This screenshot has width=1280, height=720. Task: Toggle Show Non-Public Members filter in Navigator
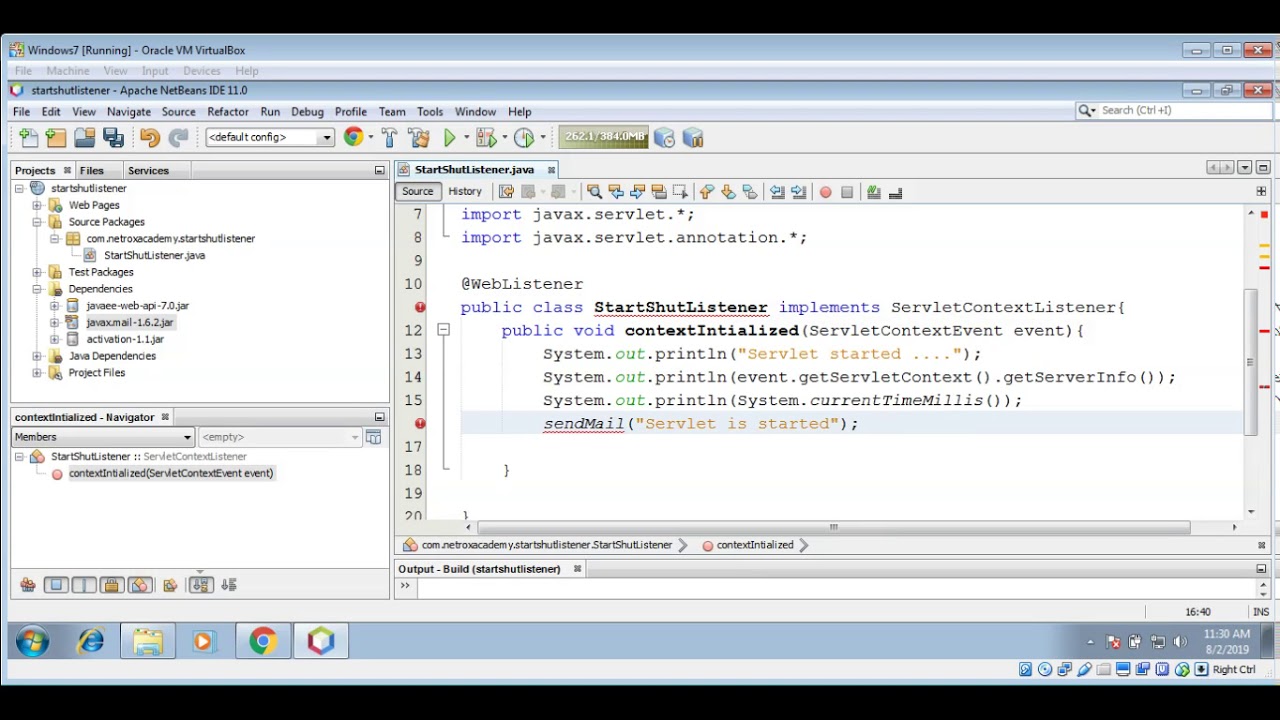pos(112,585)
